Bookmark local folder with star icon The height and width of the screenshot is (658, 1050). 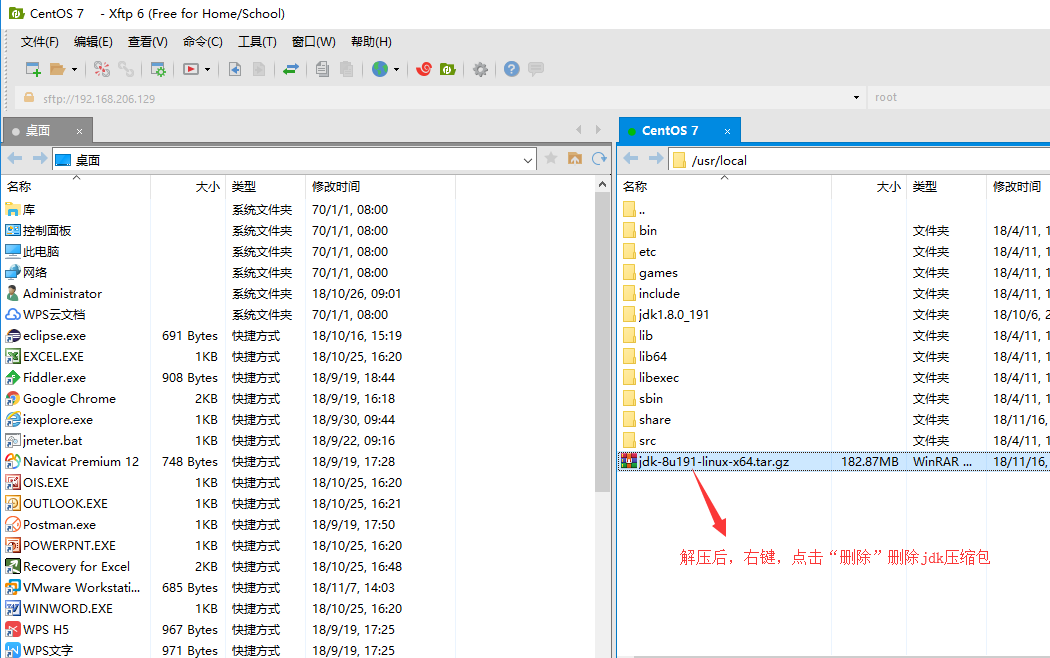coord(550,158)
